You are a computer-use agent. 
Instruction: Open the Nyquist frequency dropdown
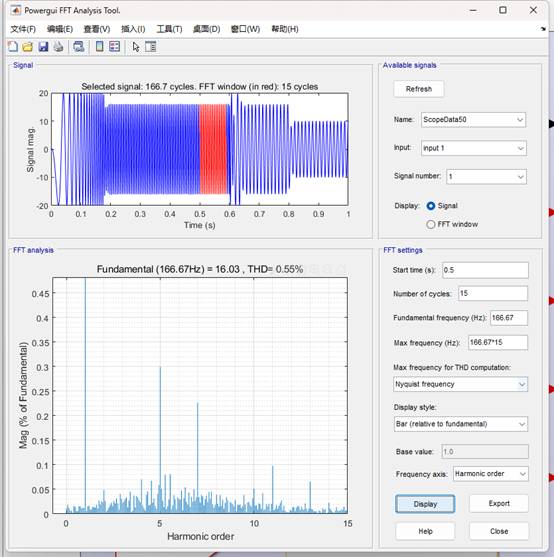click(460, 384)
